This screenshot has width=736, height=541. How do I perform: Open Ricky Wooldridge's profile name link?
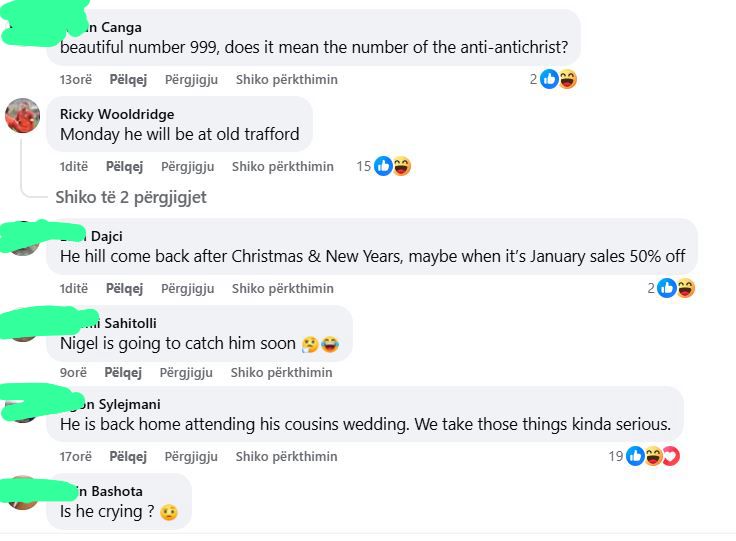(x=117, y=114)
